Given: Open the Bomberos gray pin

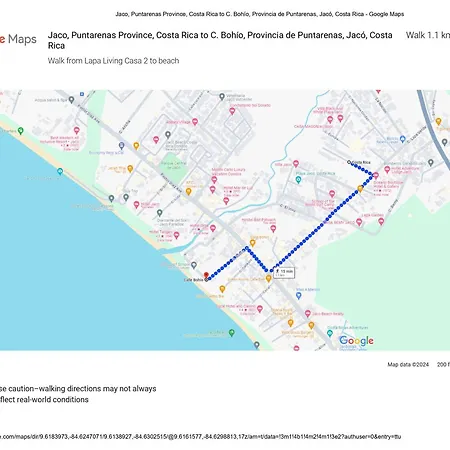Looking at the screenshot, I should point(431,163).
